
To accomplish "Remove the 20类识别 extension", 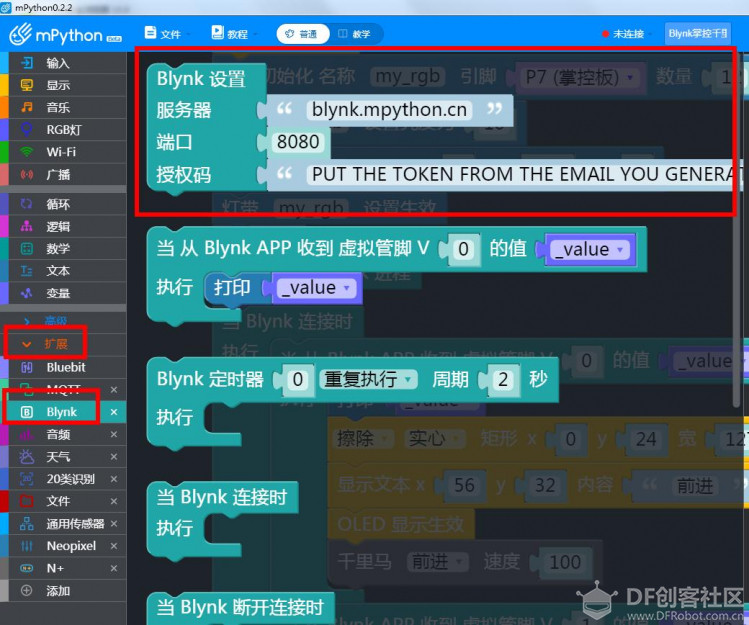I will tap(114, 479).
